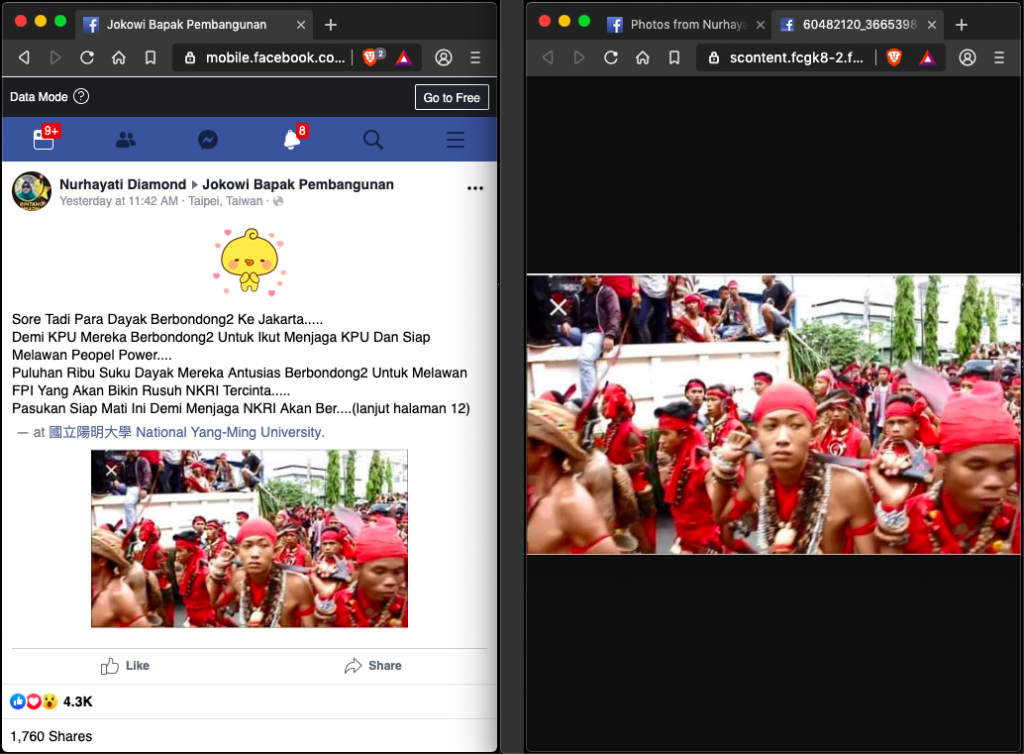The height and width of the screenshot is (754, 1024).
Task: Open Facebook news feed icon with 9+ badge
Action: 43,140
